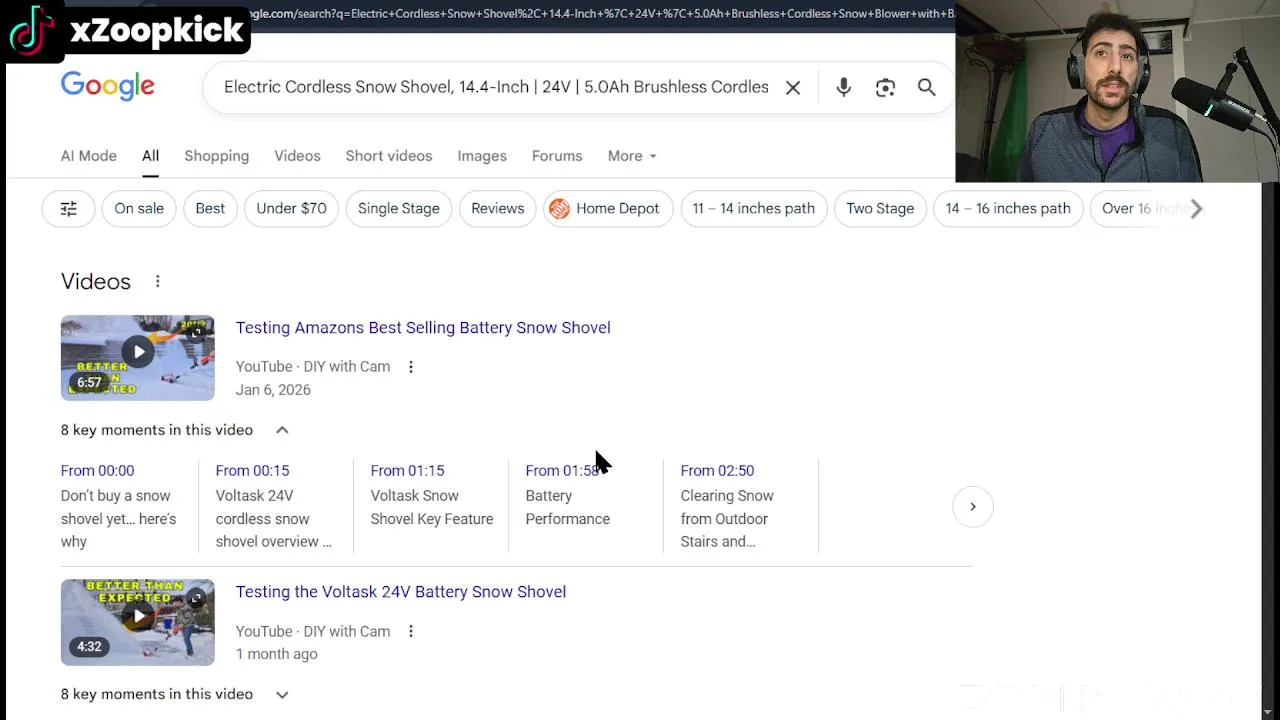Switch to Images tab

pyautogui.click(x=482, y=156)
